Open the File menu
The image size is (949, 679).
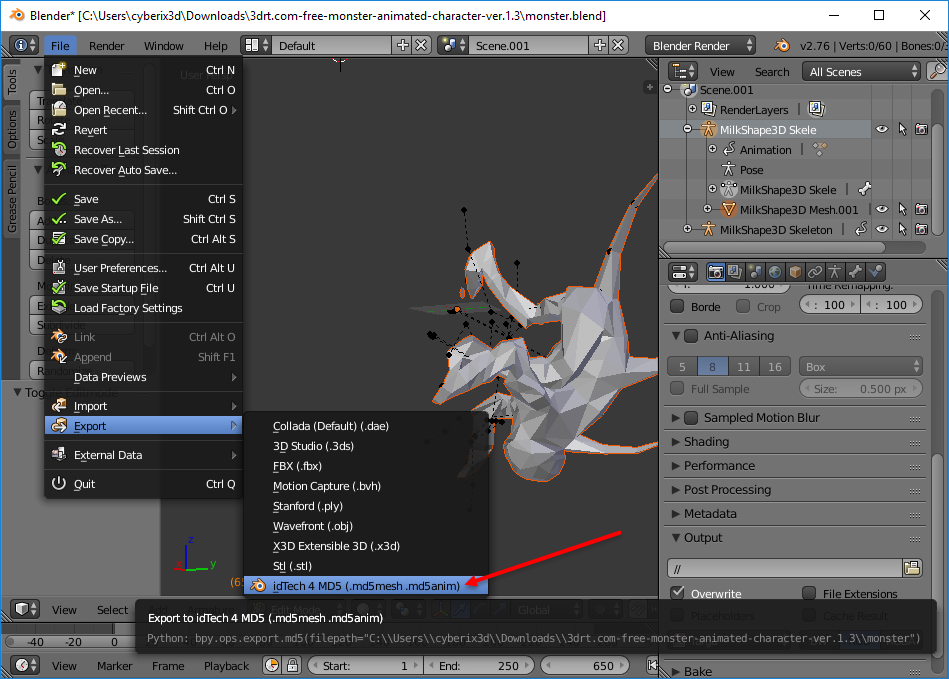(x=60, y=45)
